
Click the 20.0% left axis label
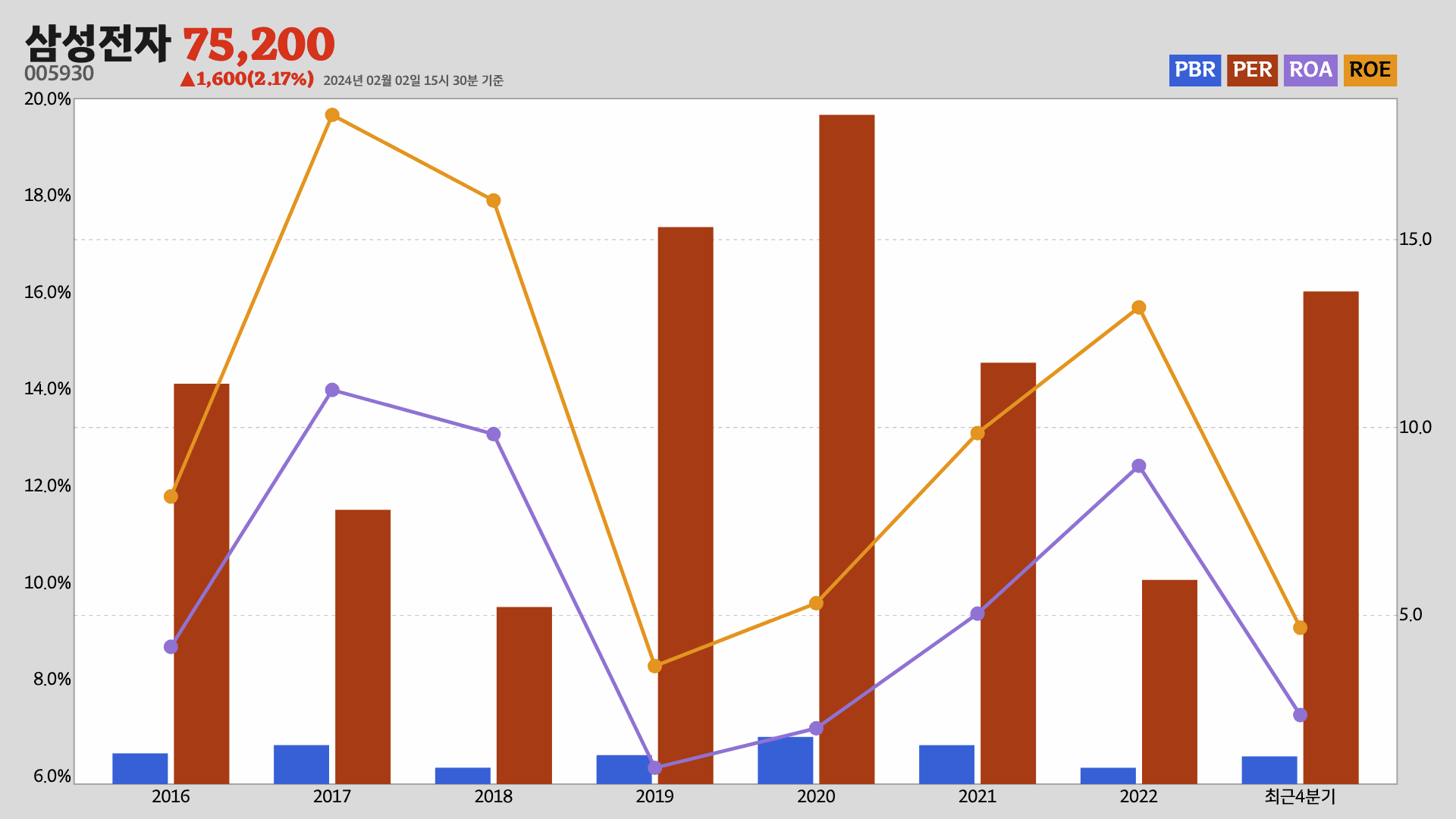pos(48,99)
